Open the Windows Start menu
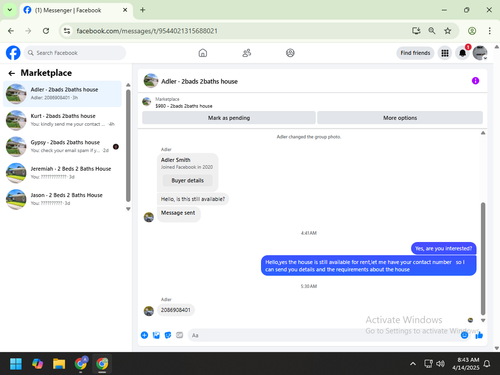Image resolution: width=500 pixels, height=375 pixels. pyautogui.click(x=16, y=364)
